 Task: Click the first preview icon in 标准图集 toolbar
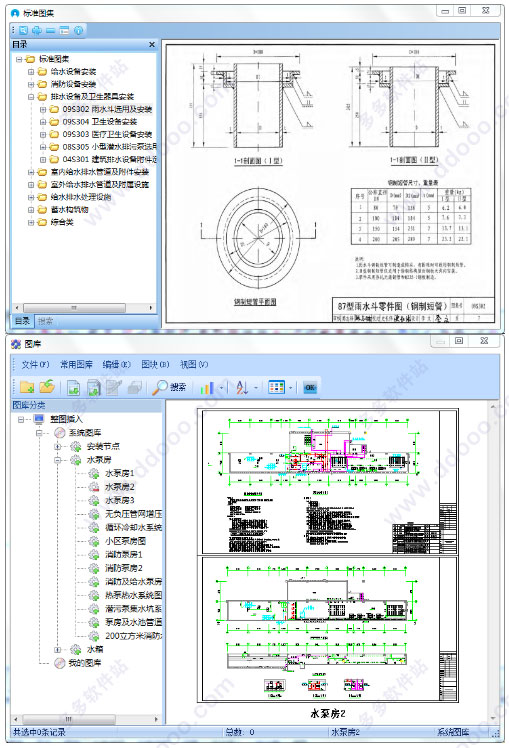[x=23, y=31]
